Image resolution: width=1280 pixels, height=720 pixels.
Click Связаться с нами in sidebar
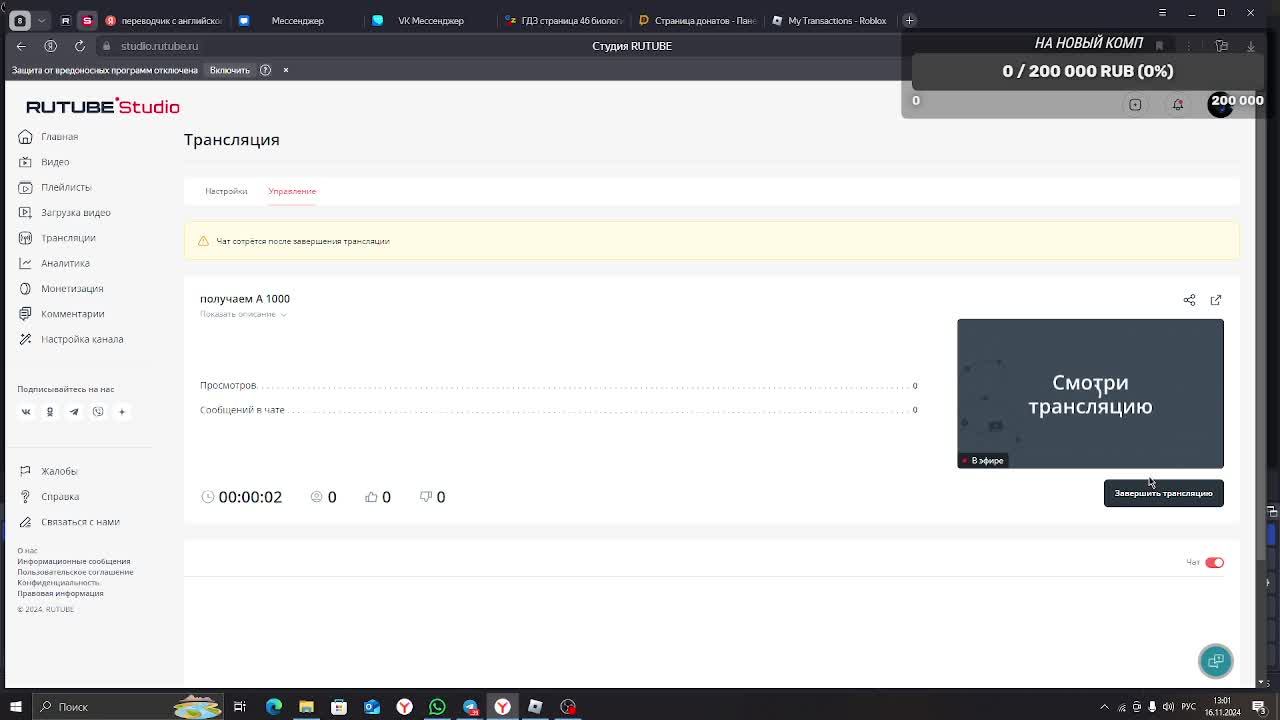click(69, 522)
